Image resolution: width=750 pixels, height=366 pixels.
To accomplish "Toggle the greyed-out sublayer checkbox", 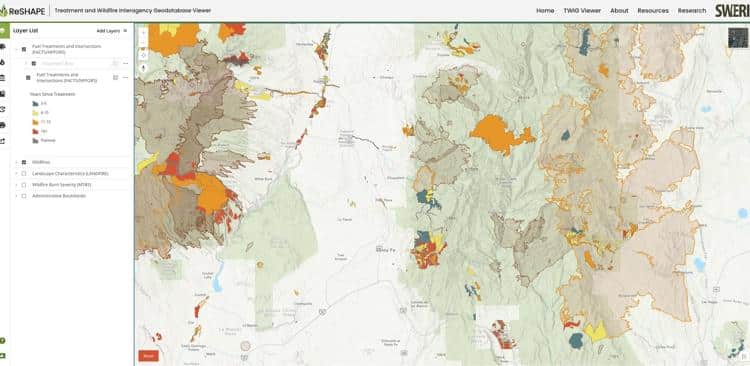I will point(33,63).
